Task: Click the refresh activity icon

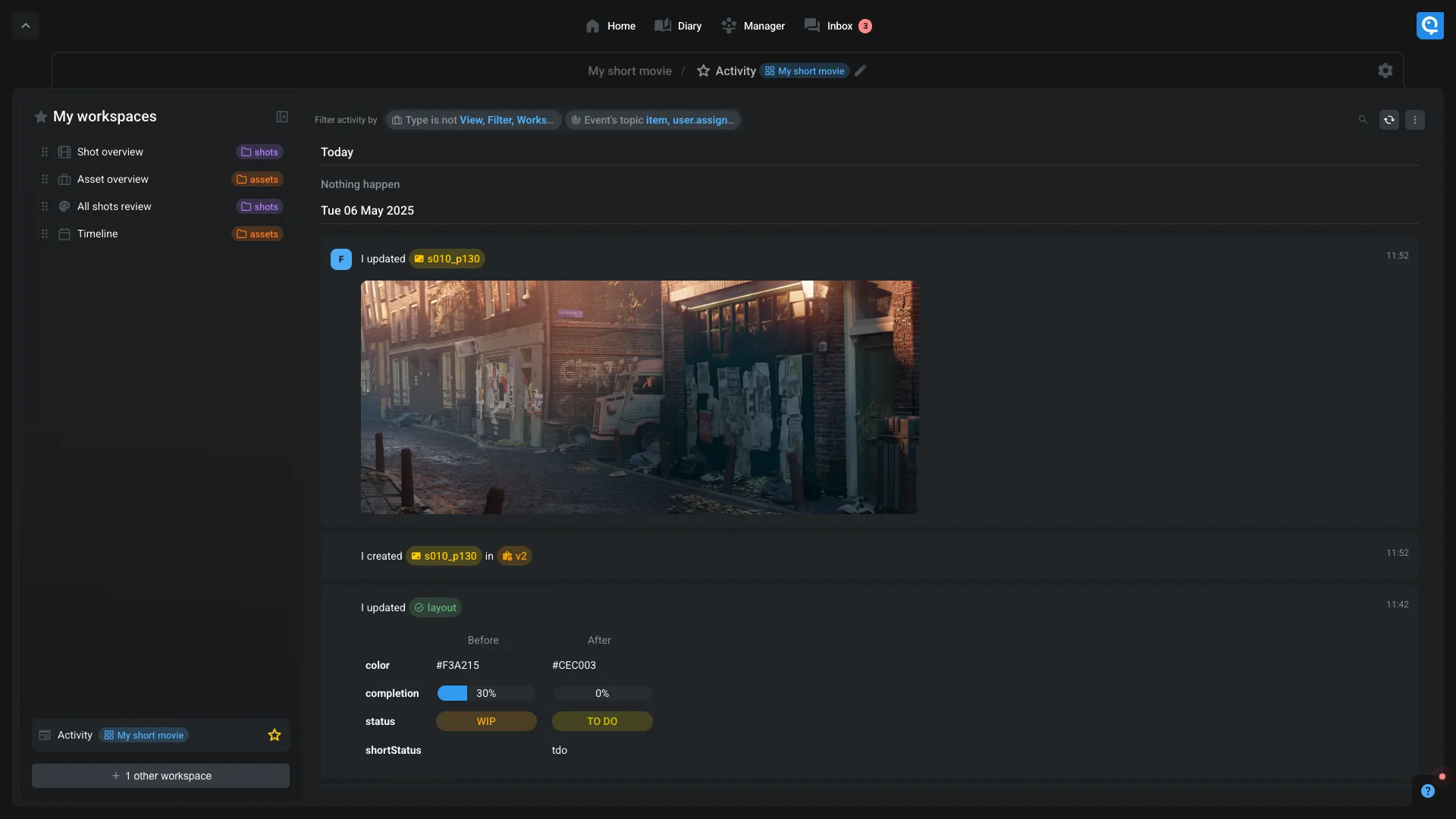Action: [x=1389, y=120]
